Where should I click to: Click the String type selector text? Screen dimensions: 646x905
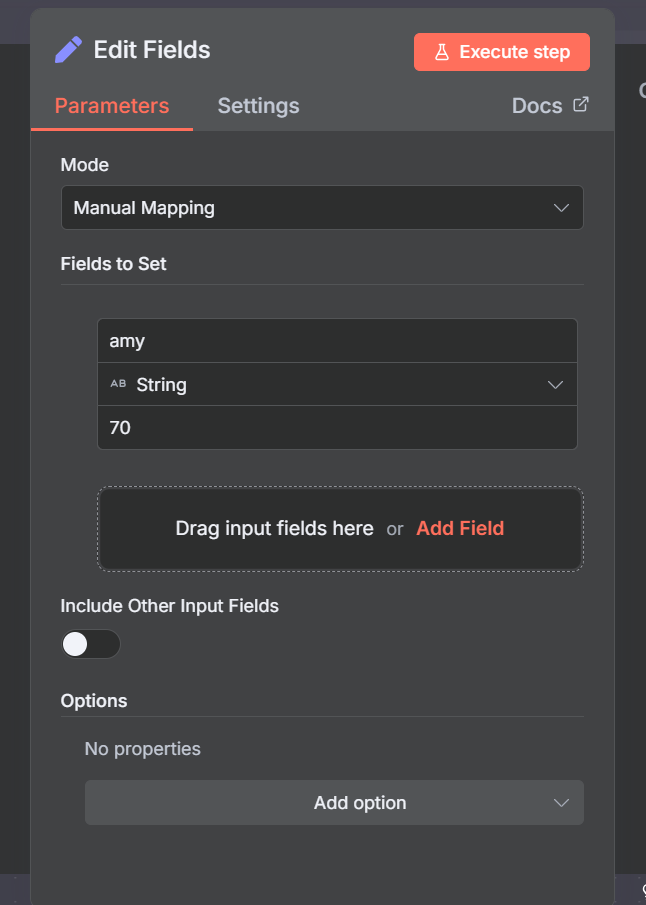(162, 385)
